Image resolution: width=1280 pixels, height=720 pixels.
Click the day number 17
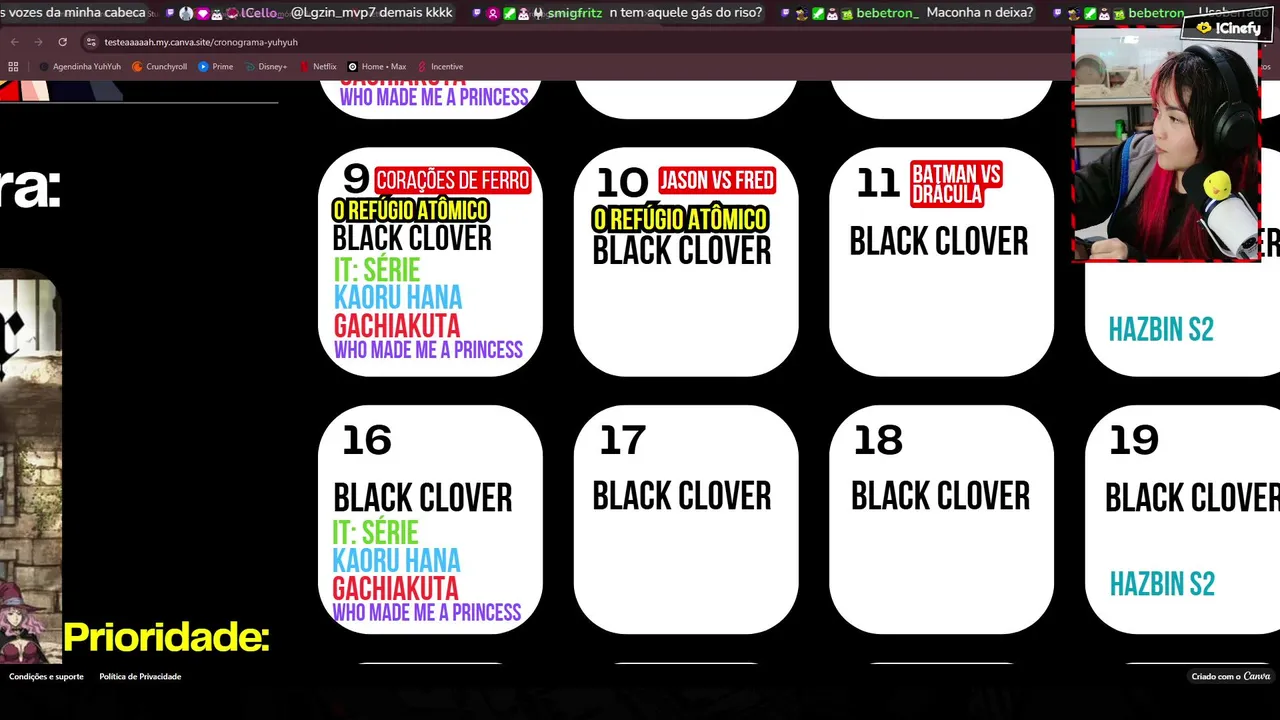pyautogui.click(x=622, y=440)
